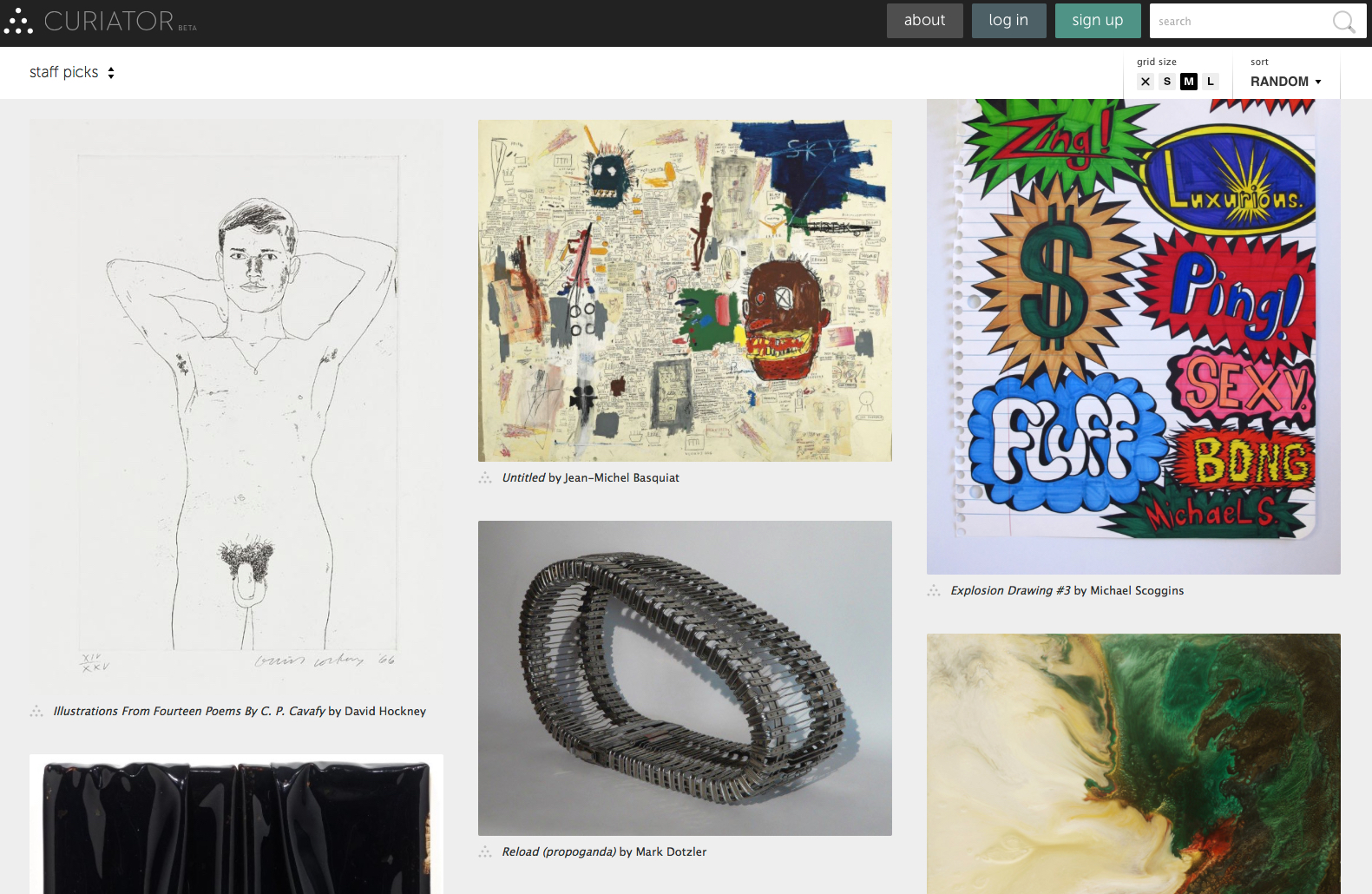Focus the search input field
Image resolution: width=1372 pixels, height=894 pixels.
(1241, 21)
